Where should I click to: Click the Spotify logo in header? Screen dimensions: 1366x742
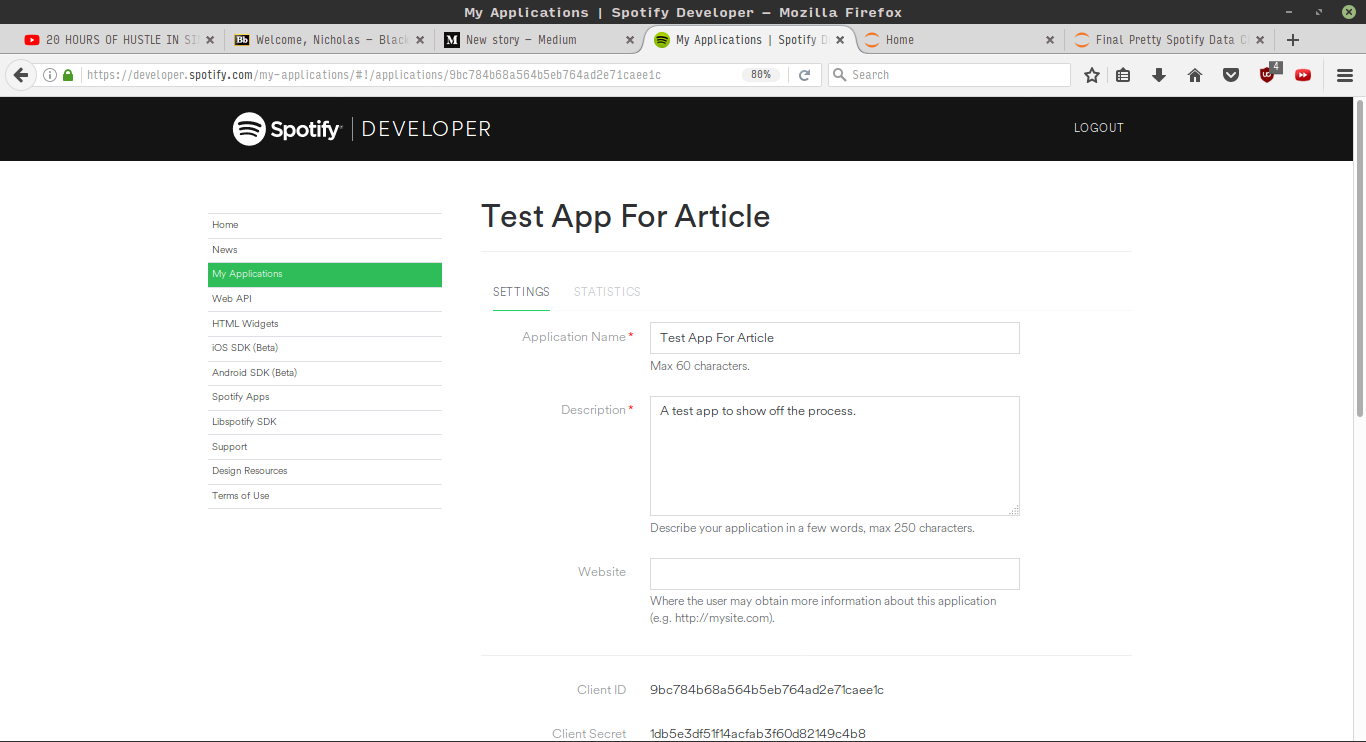288,129
